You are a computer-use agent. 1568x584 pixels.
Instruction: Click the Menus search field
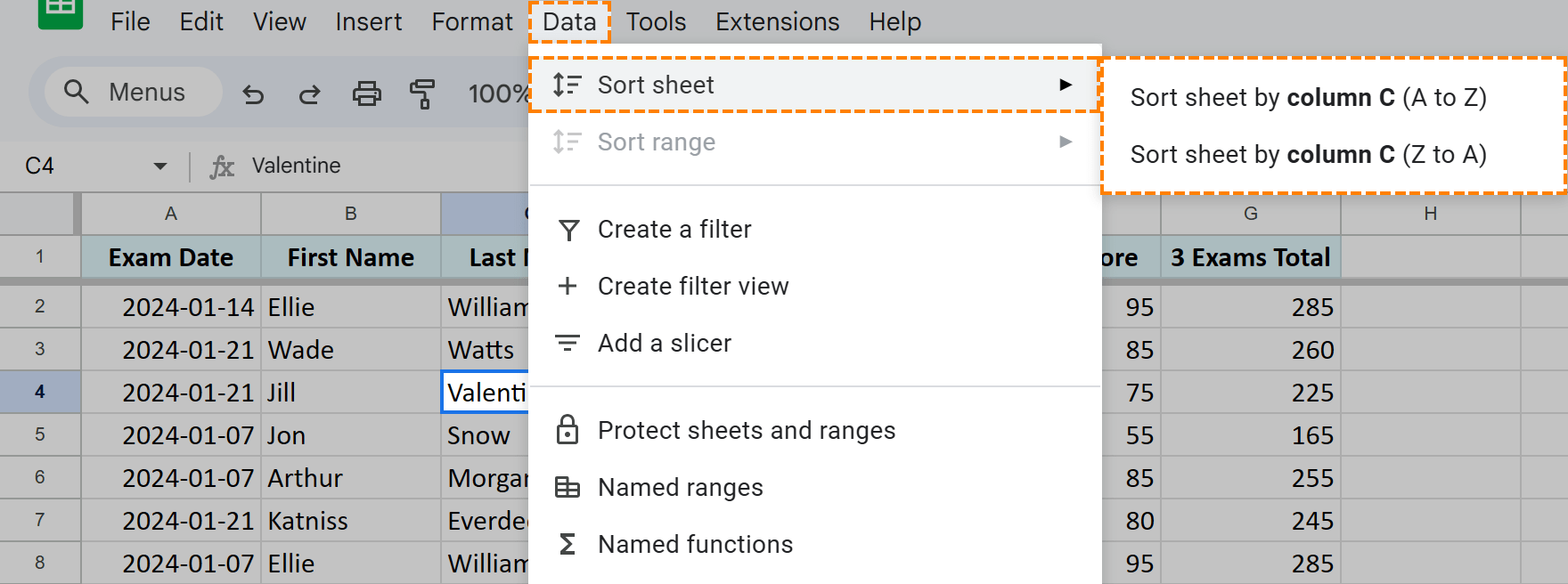tap(134, 92)
